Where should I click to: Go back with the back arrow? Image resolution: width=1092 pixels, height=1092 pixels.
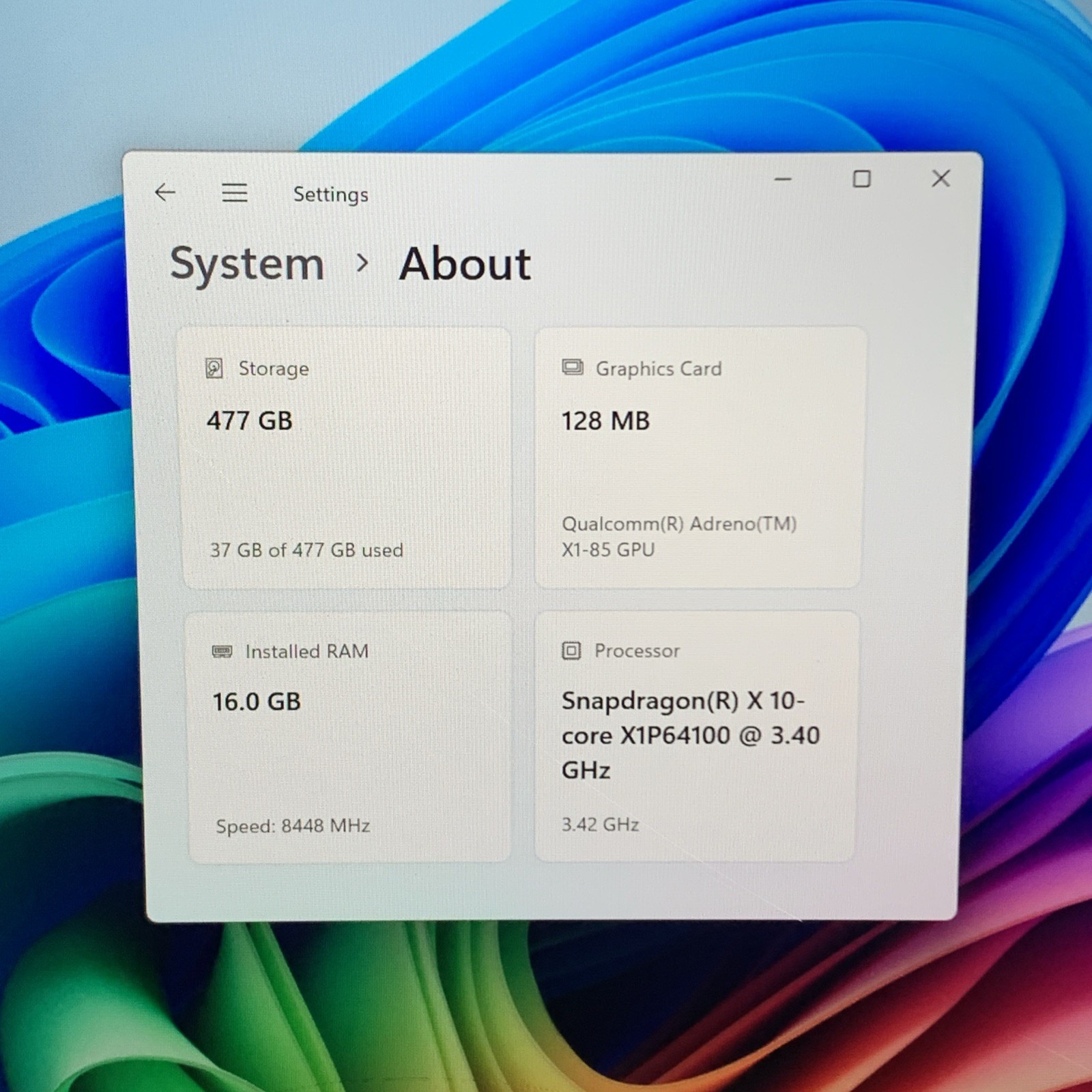[x=165, y=192]
